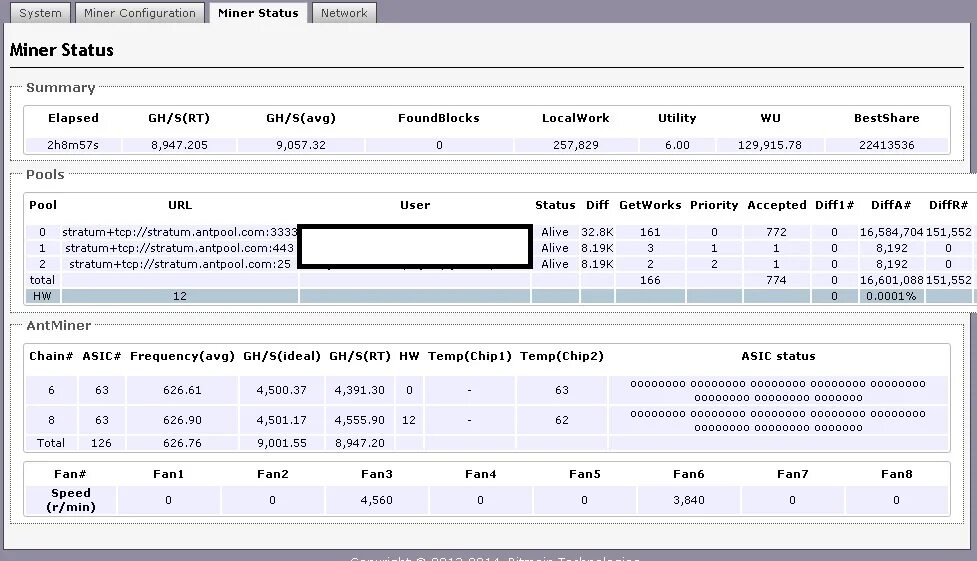977x561 pixels.
Task: Click WU value 129,915.78
Action: tap(770, 145)
